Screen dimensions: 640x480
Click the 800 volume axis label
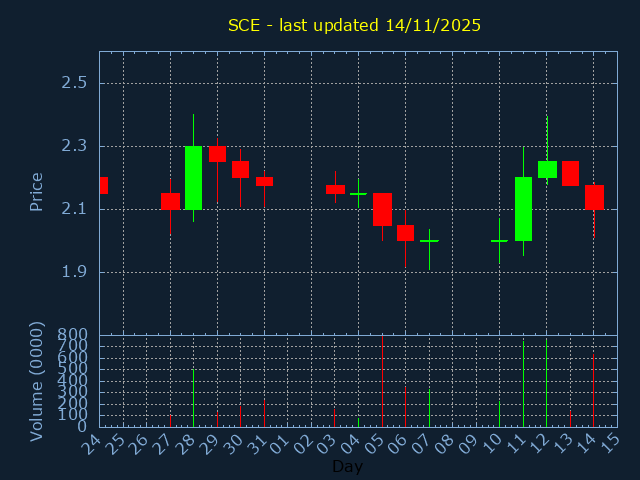tap(74, 335)
